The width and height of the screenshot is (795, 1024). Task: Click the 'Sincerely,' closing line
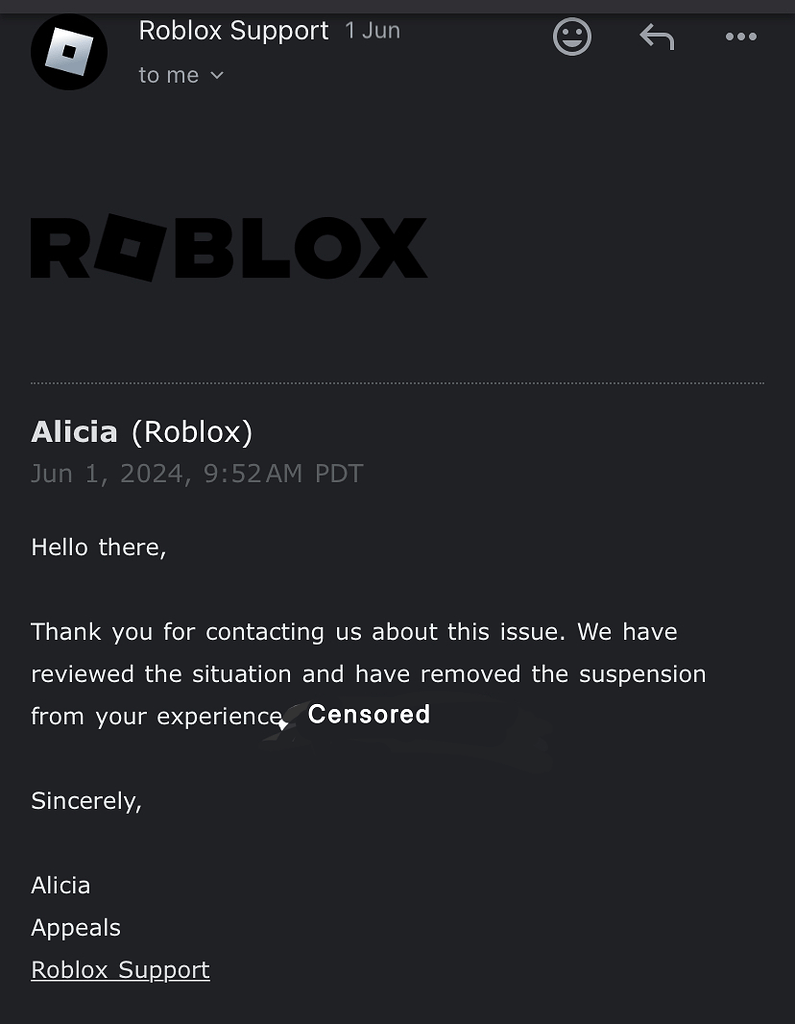coord(86,801)
